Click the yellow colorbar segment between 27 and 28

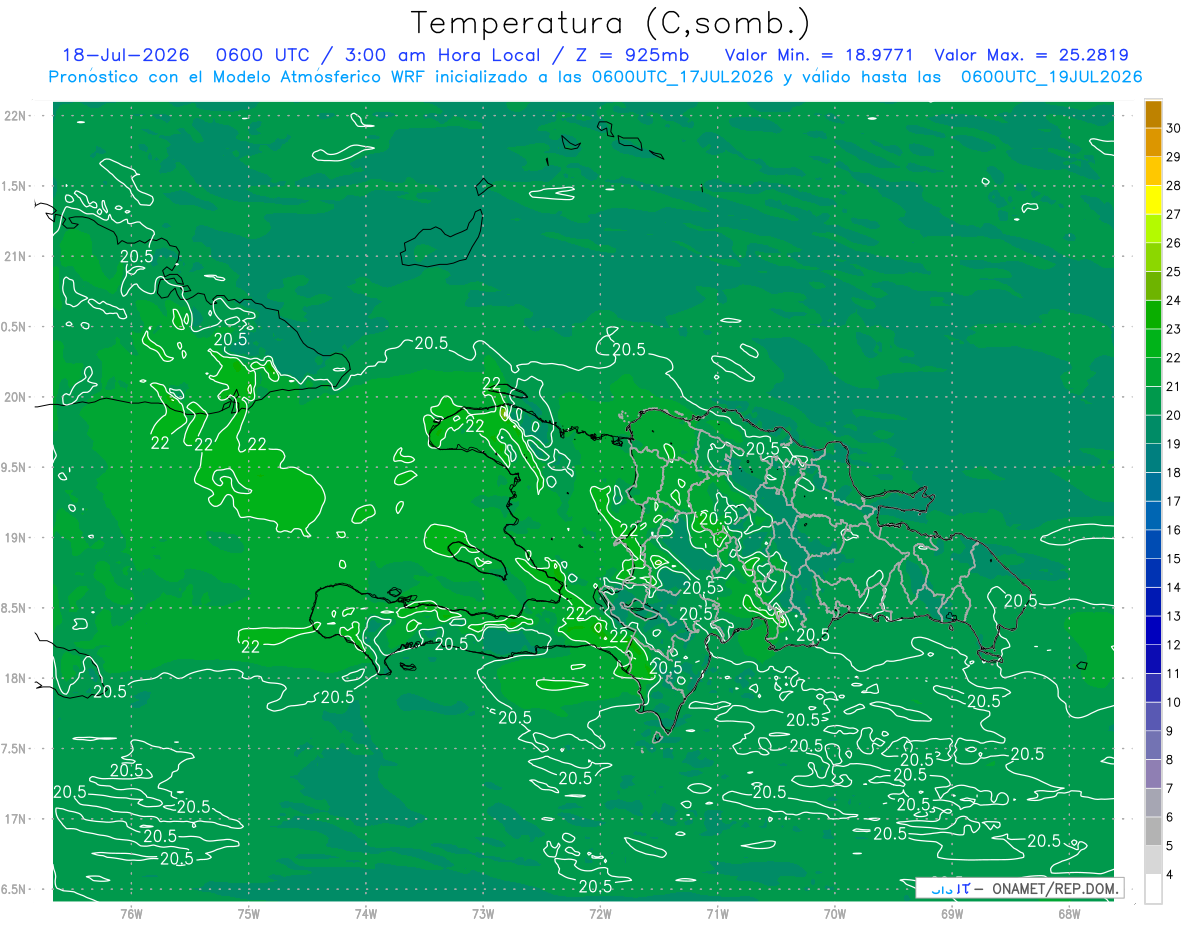click(1153, 200)
